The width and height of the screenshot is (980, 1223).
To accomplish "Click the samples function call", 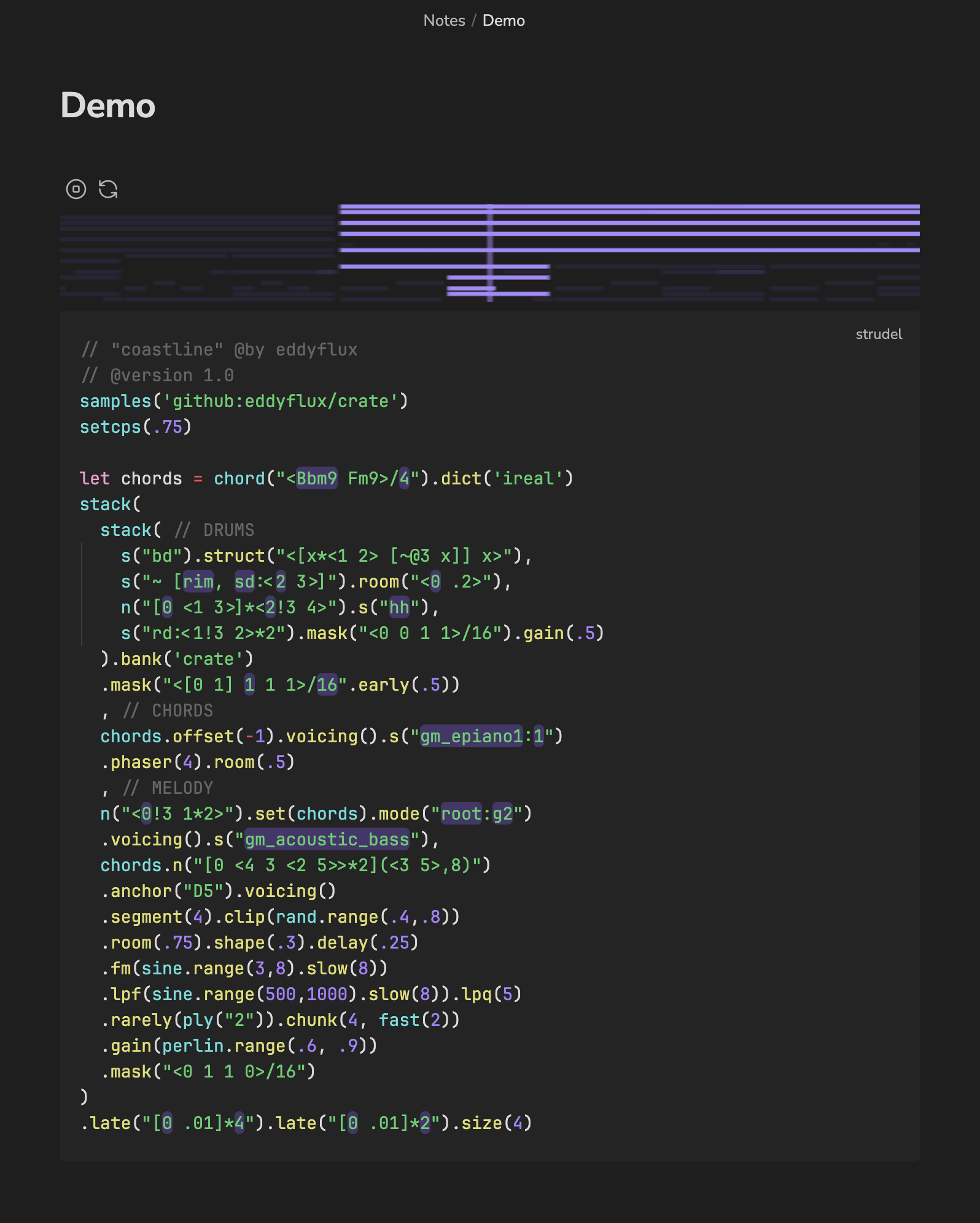I will [115, 401].
